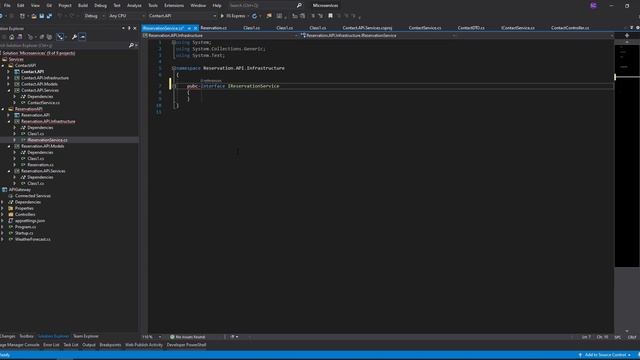Image resolution: width=640 pixels, height=360 pixels.
Task: Open the Team Explorer panel tab
Action: click(x=86, y=336)
